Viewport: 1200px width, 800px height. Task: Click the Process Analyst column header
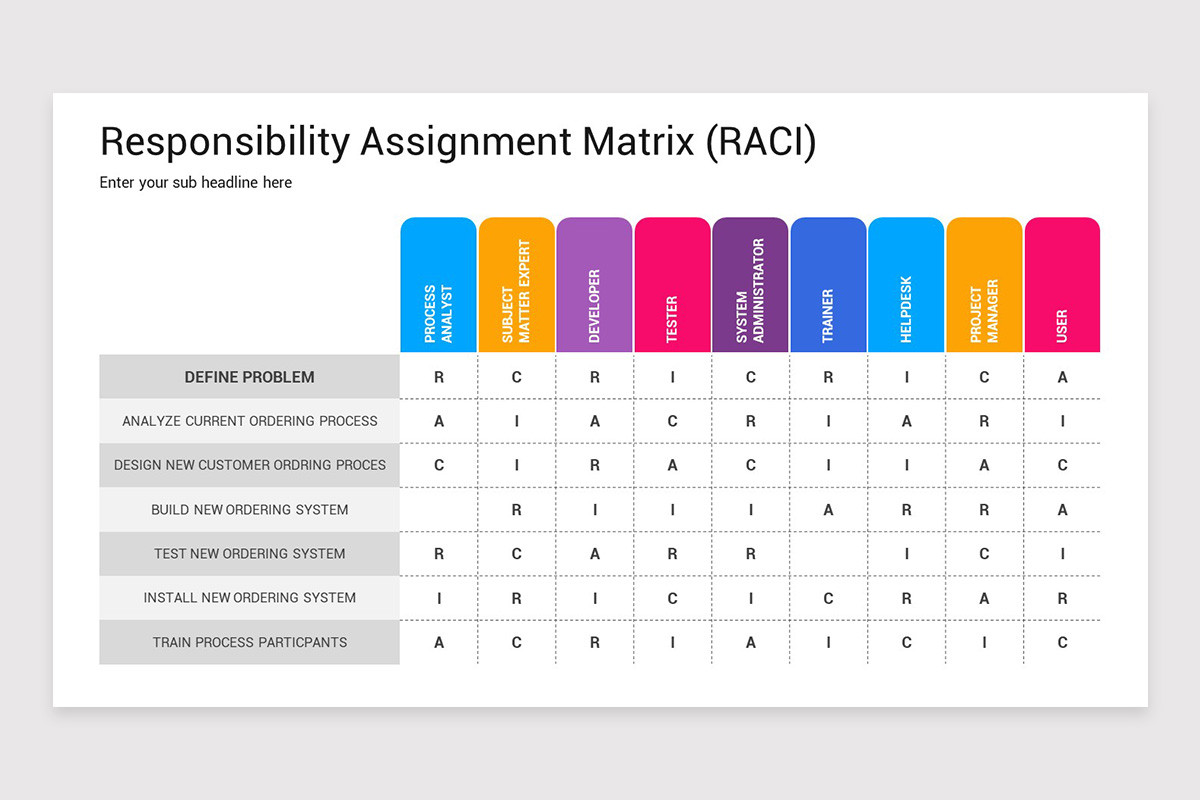click(x=438, y=285)
